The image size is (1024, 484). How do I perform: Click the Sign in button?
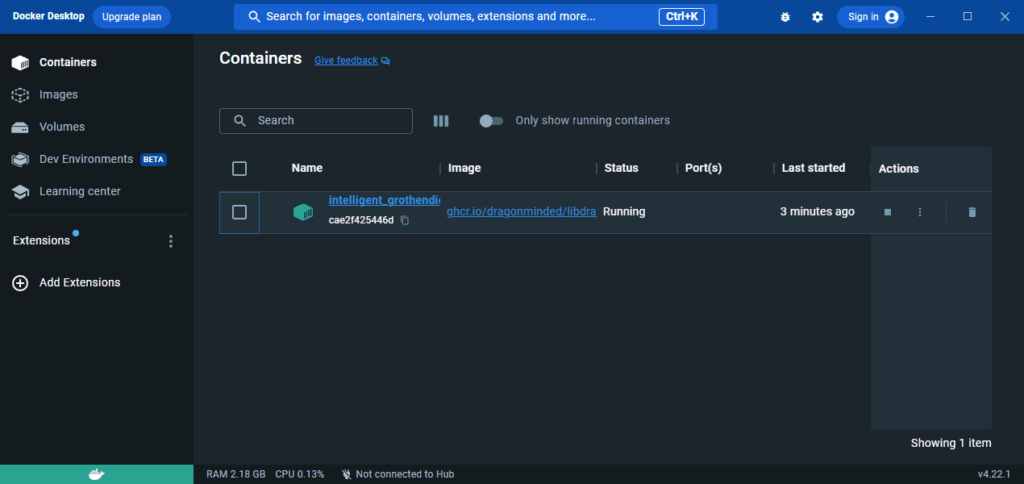click(871, 17)
